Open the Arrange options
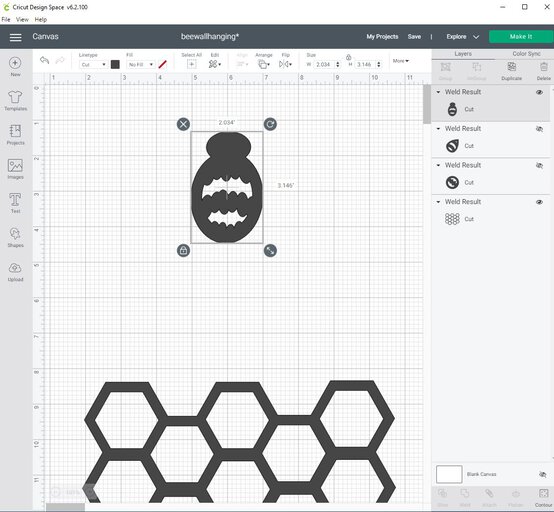554x512 pixels. point(264,64)
